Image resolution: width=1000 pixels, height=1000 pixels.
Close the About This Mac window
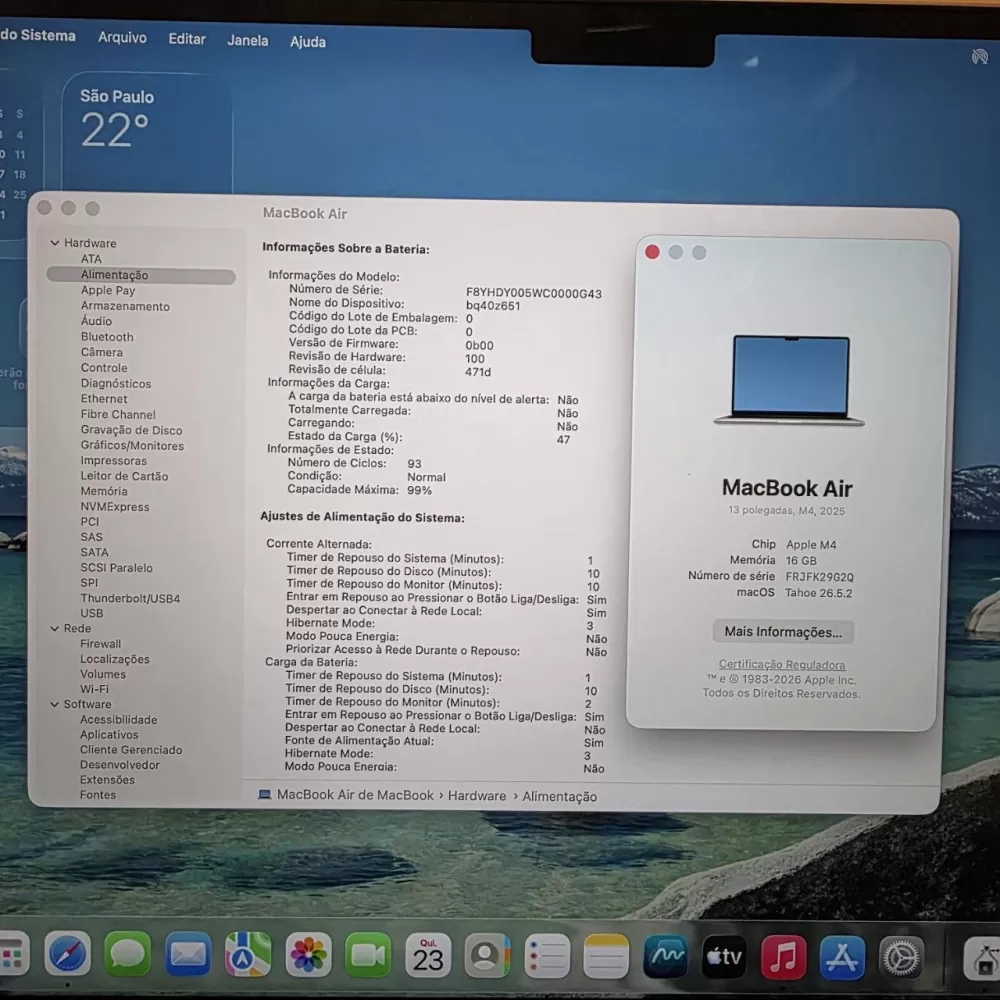click(652, 252)
